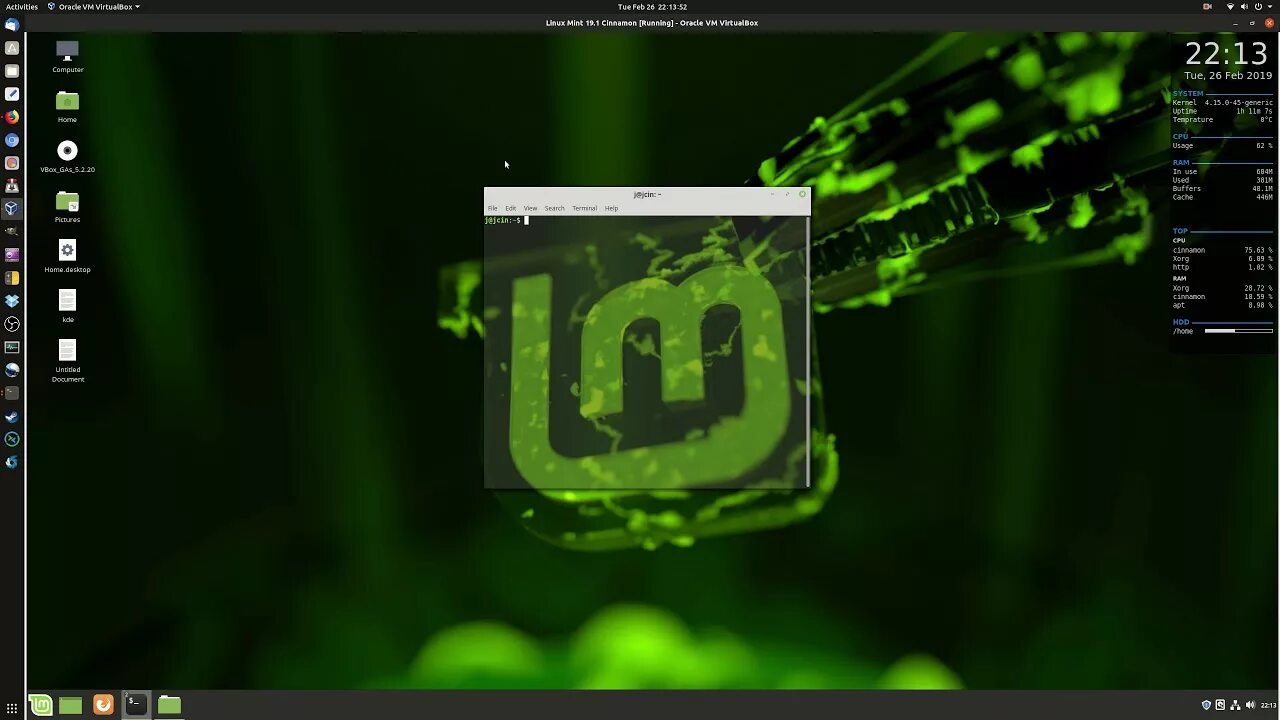Open OBS Studio from the dock
Screen dimensions: 1280x720
click(12, 324)
